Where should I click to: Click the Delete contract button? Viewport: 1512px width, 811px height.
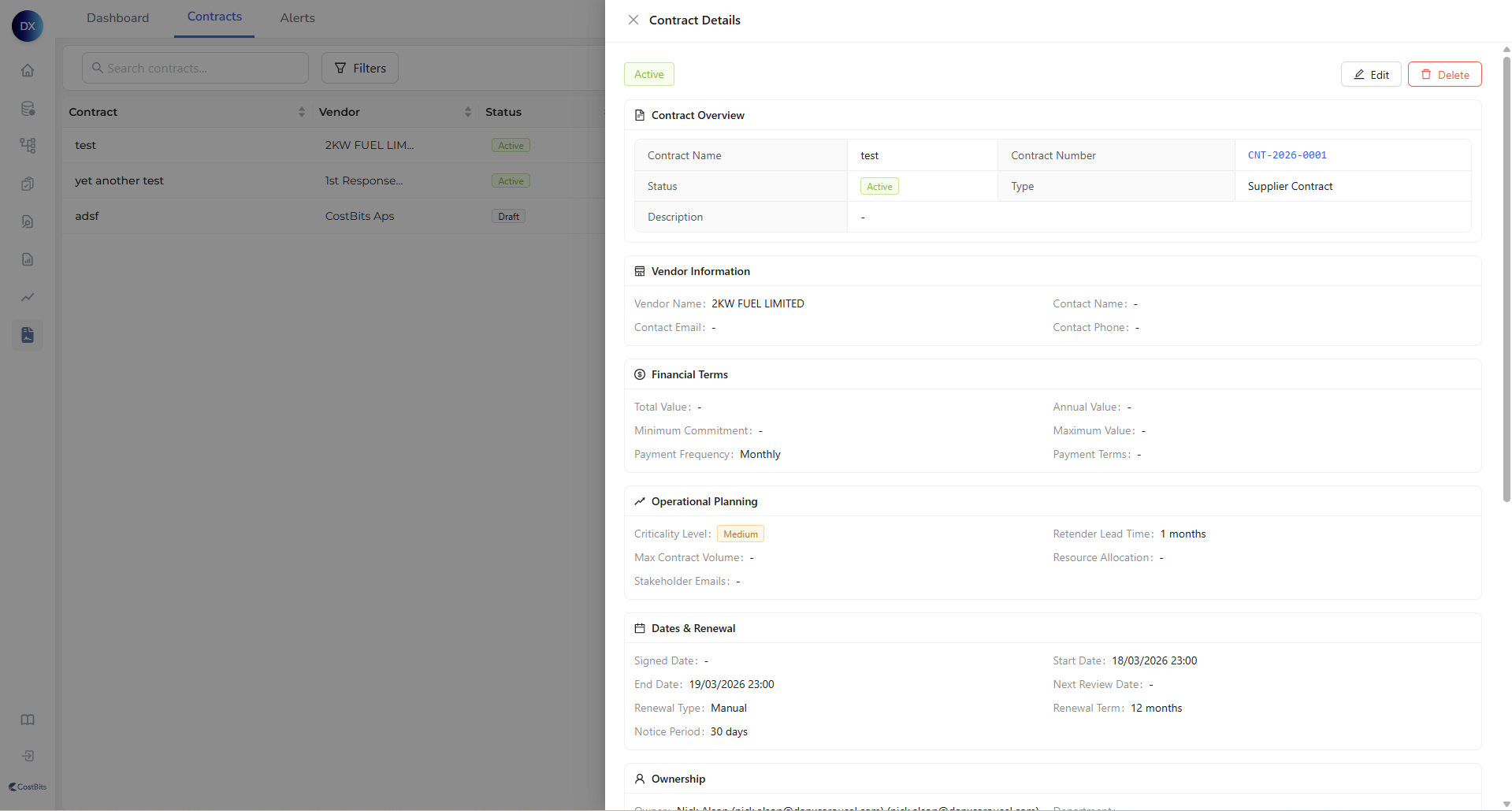pos(1444,75)
